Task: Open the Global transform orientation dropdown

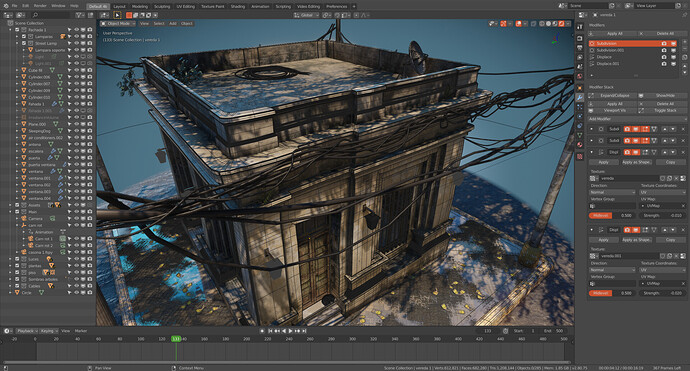Action: 306,15
